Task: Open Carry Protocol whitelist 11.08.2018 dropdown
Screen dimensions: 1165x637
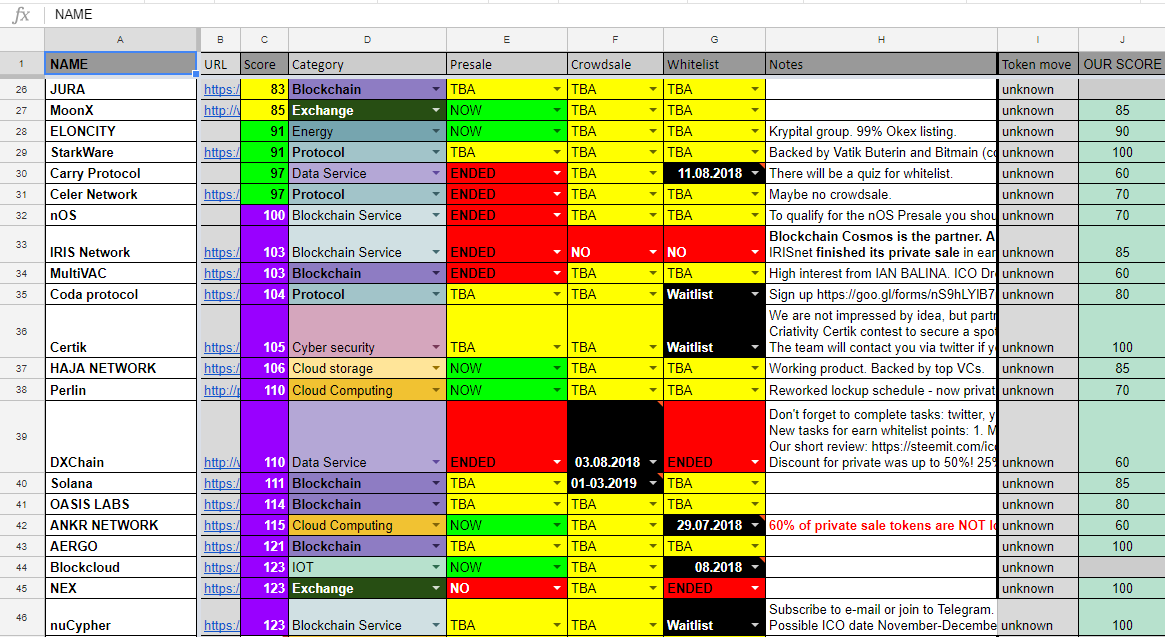Action: (x=755, y=173)
